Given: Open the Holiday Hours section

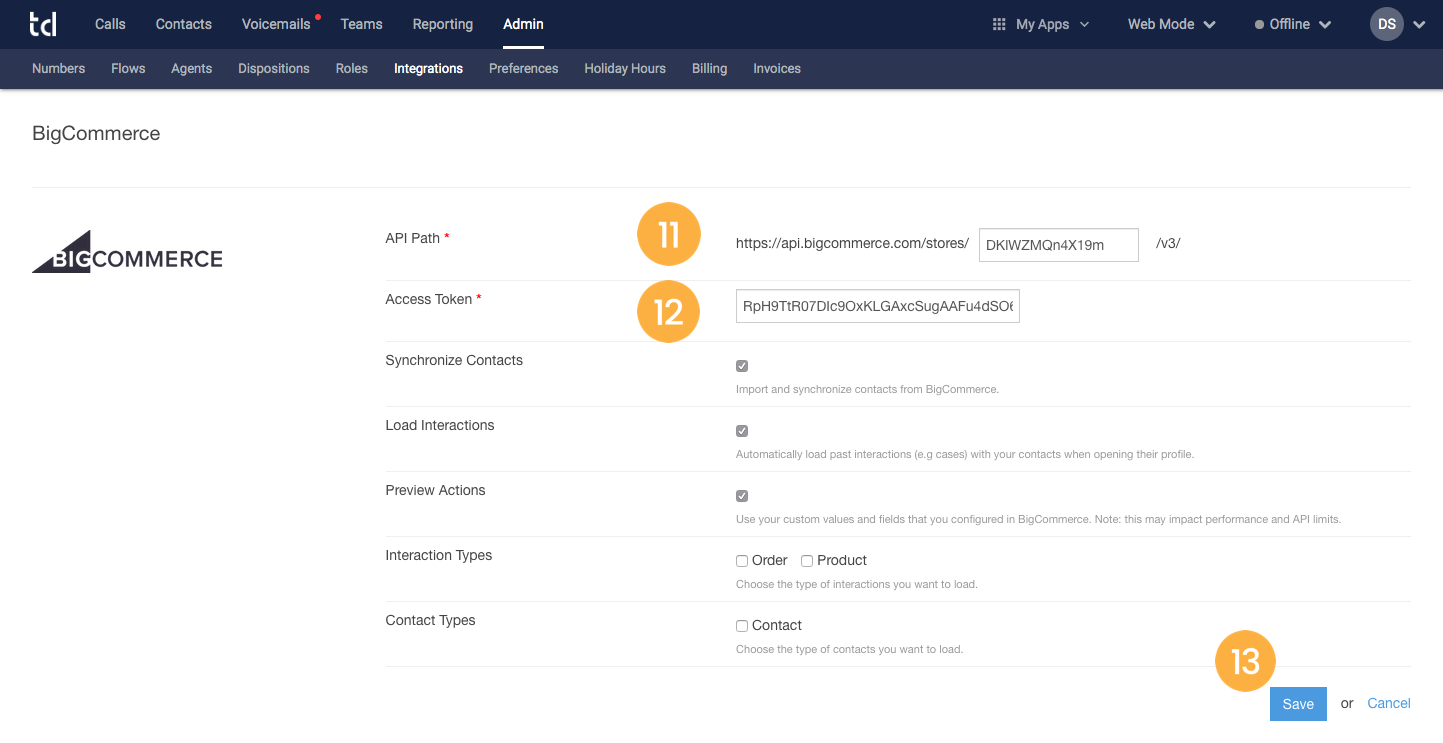Looking at the screenshot, I should 625,69.
